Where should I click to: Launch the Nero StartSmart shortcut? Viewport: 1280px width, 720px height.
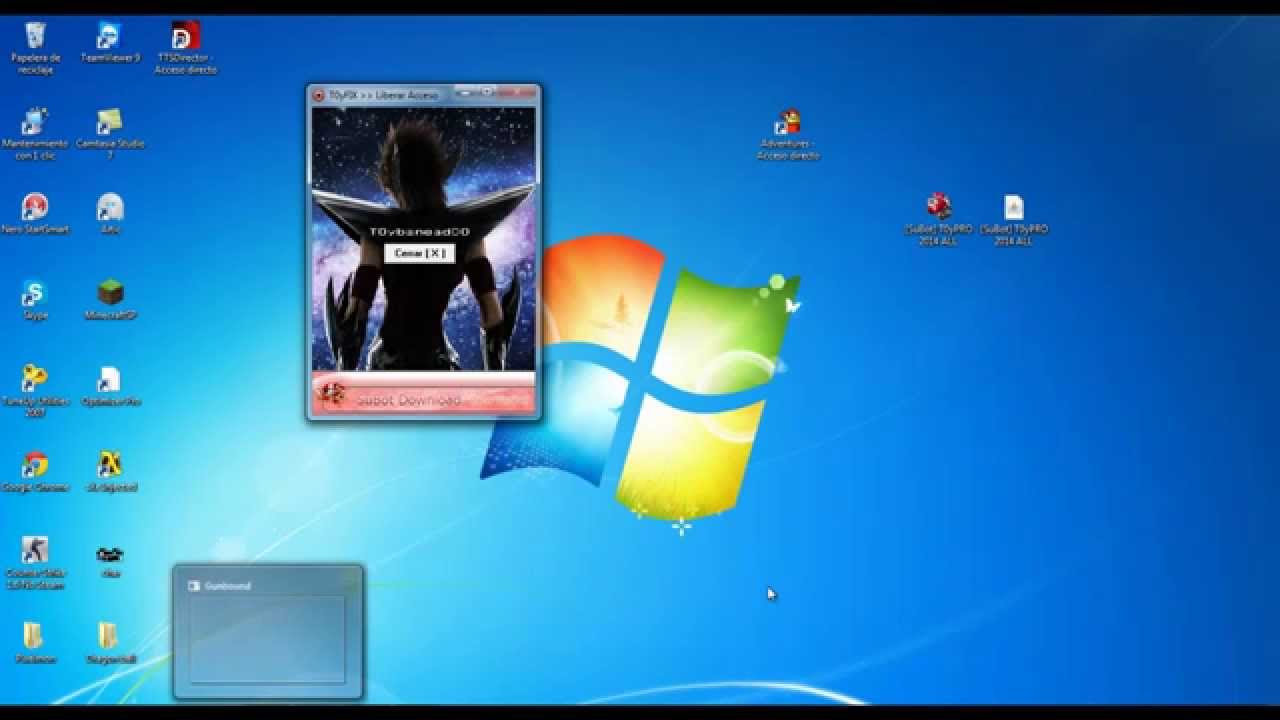pos(35,208)
